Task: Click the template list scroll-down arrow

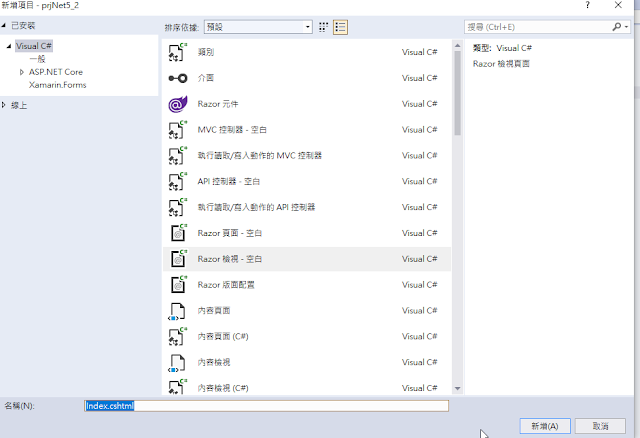Action: (x=458, y=389)
